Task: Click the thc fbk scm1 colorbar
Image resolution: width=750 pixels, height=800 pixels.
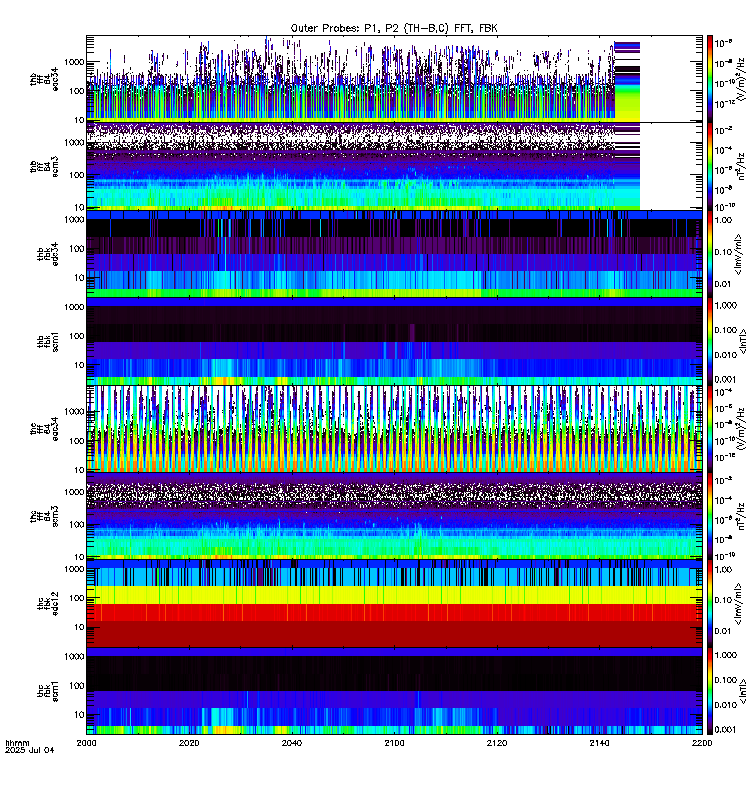Action: point(710,691)
